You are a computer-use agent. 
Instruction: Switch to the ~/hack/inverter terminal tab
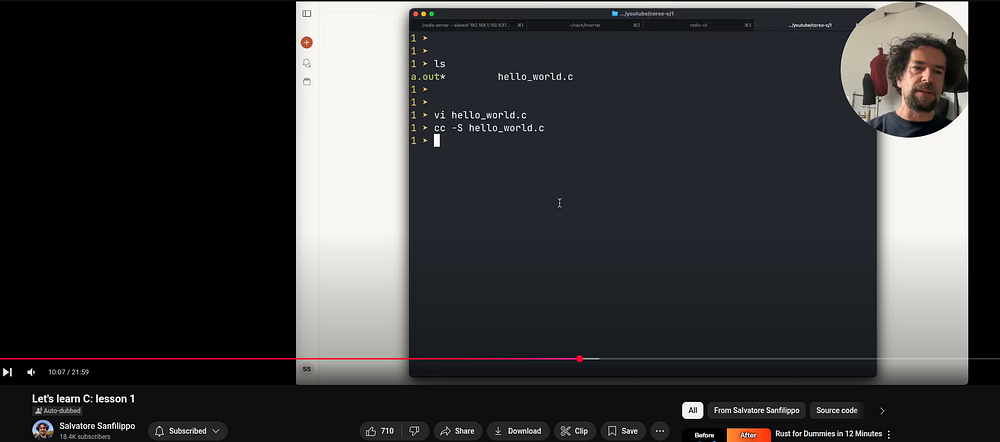click(585, 25)
